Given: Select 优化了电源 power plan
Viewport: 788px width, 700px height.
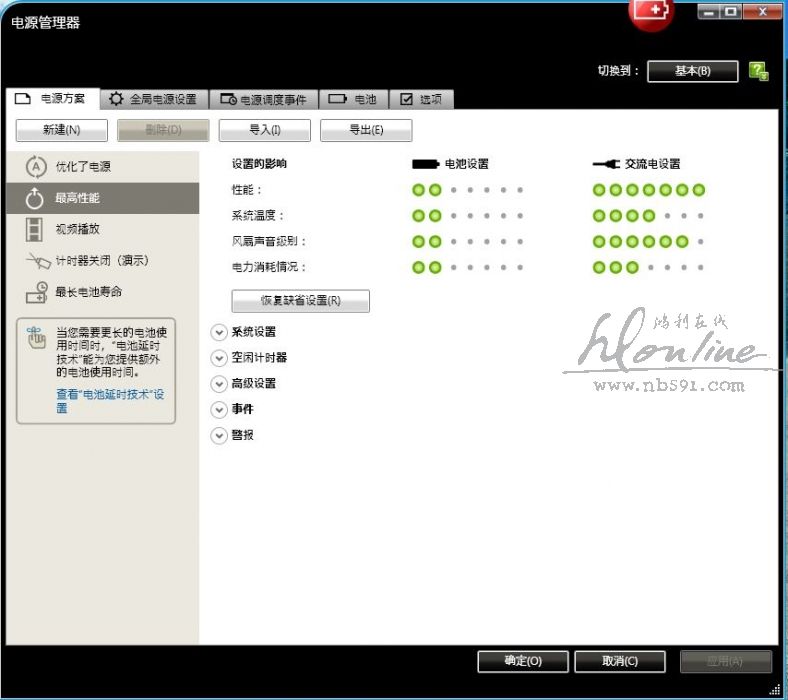Looking at the screenshot, I should [x=82, y=167].
